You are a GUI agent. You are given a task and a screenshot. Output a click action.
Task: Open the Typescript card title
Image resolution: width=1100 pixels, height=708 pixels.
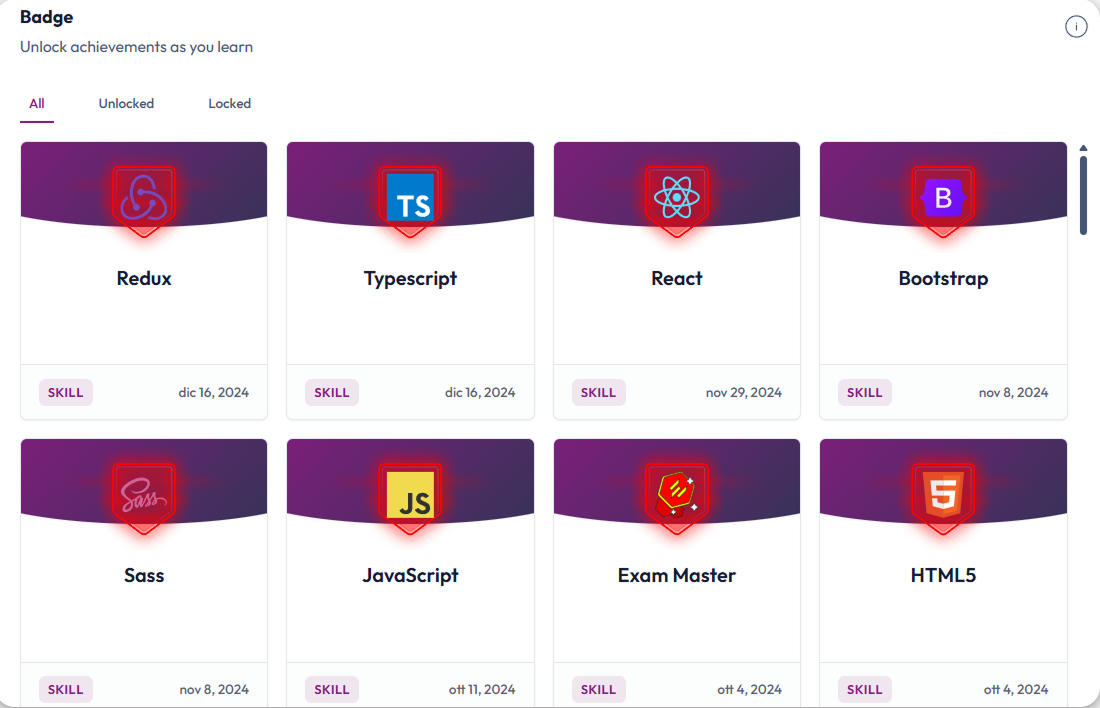[x=410, y=279]
